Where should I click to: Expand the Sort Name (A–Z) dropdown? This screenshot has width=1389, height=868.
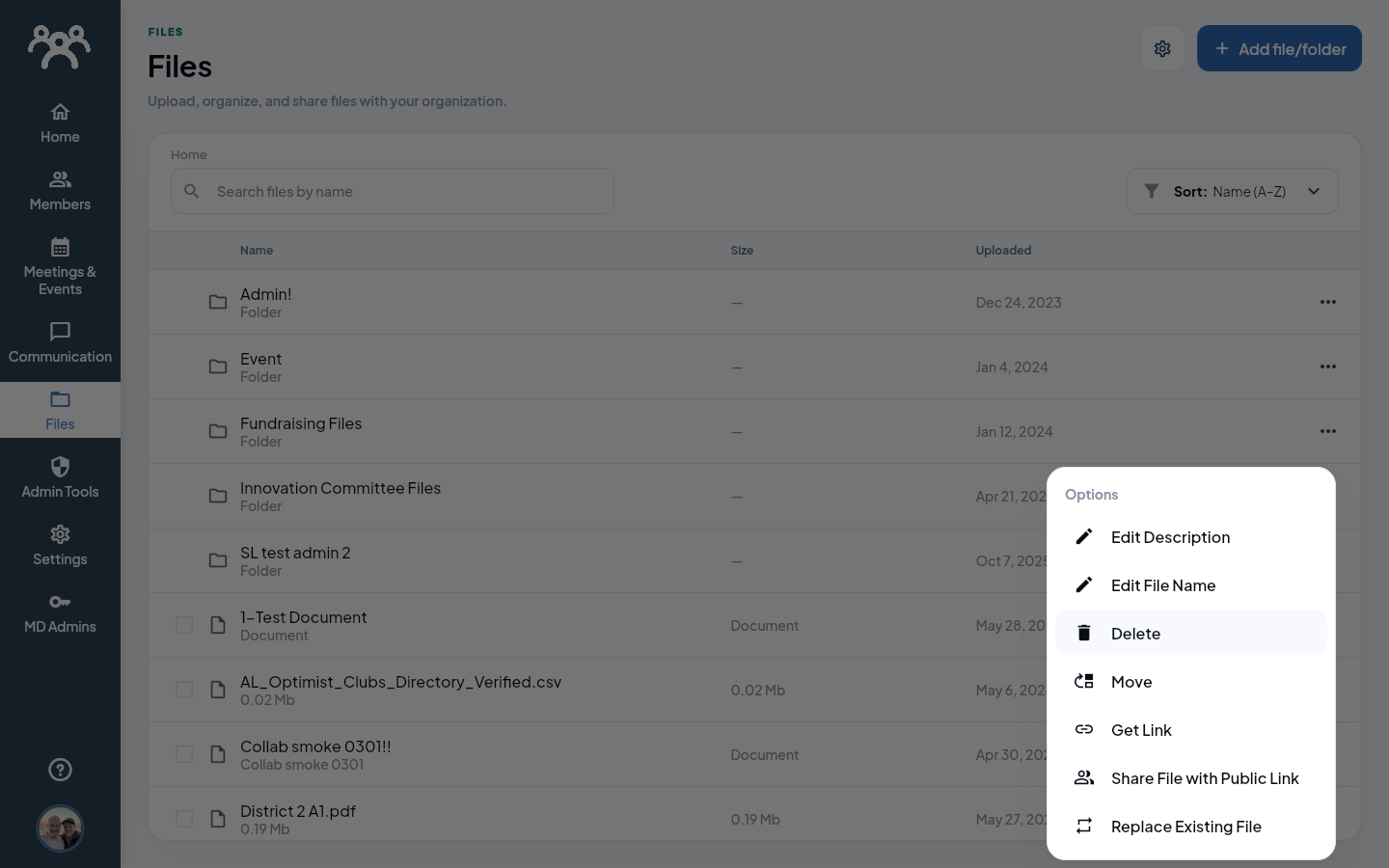tap(1232, 191)
